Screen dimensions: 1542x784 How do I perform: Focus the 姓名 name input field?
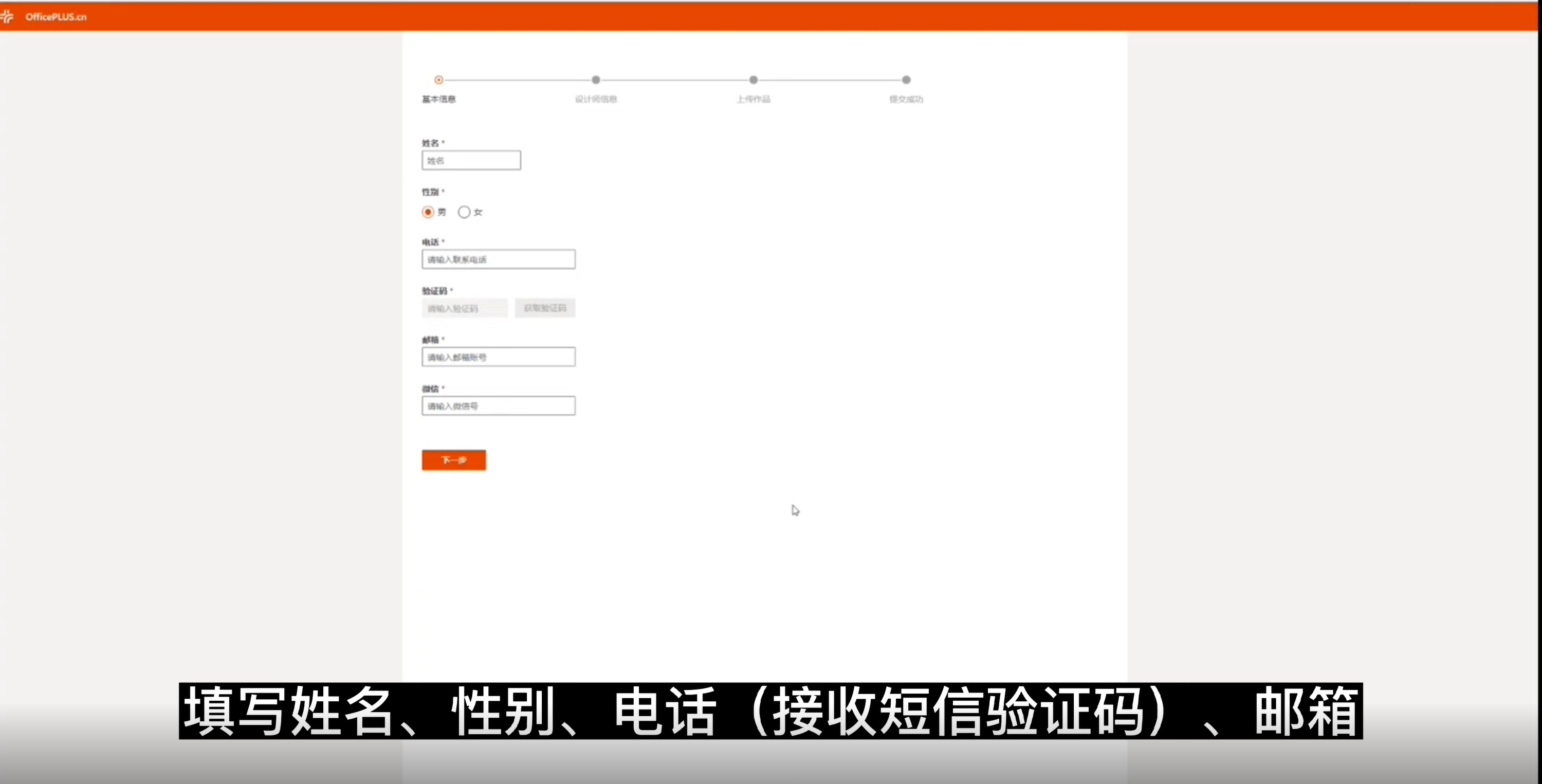[x=471, y=160]
